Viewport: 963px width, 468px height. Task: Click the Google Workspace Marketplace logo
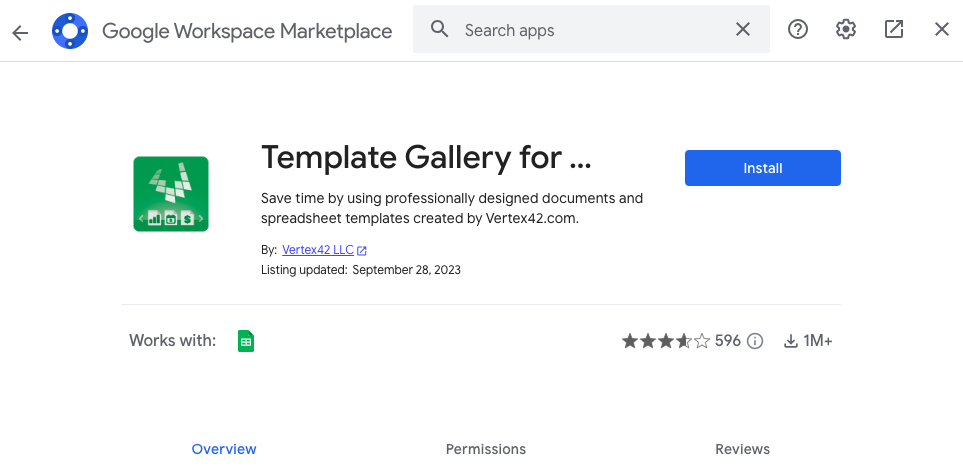pos(70,31)
